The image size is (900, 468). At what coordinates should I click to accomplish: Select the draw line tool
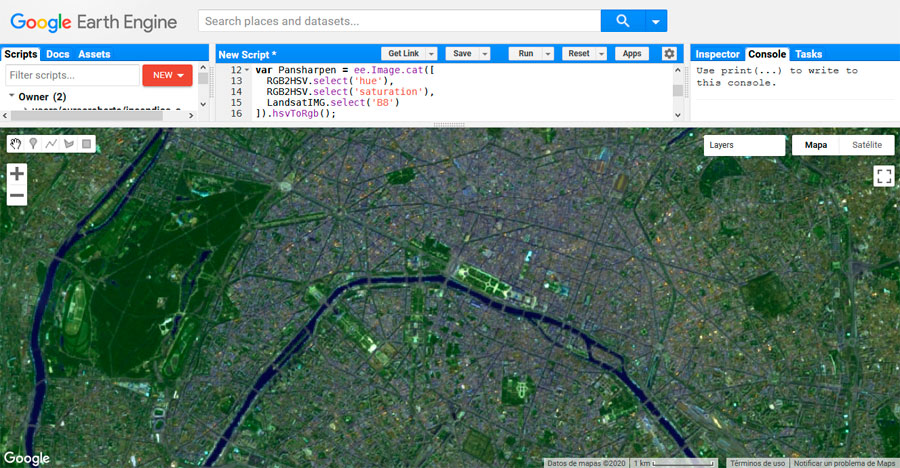point(51,144)
